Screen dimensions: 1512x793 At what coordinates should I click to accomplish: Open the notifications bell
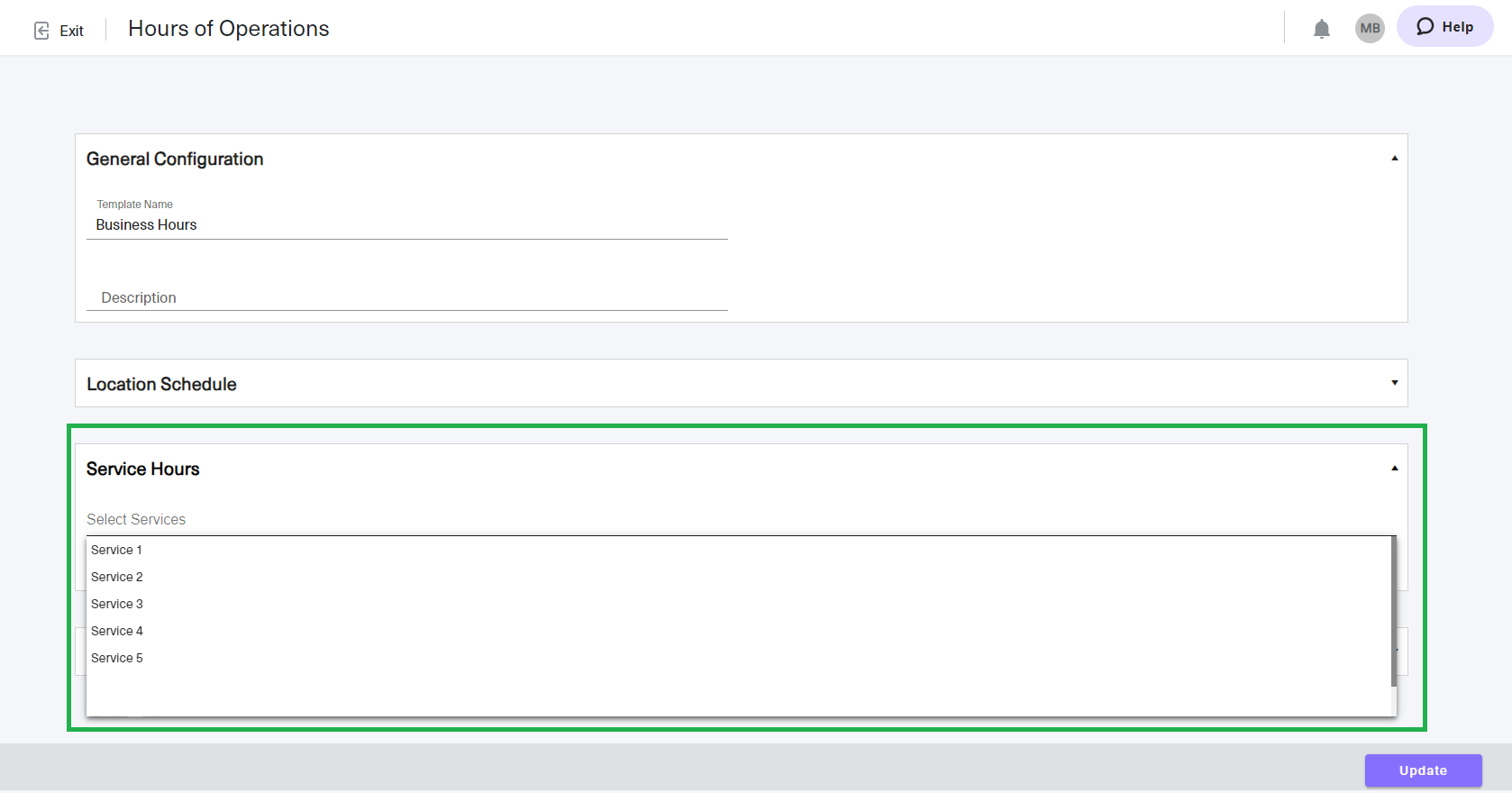(1321, 29)
